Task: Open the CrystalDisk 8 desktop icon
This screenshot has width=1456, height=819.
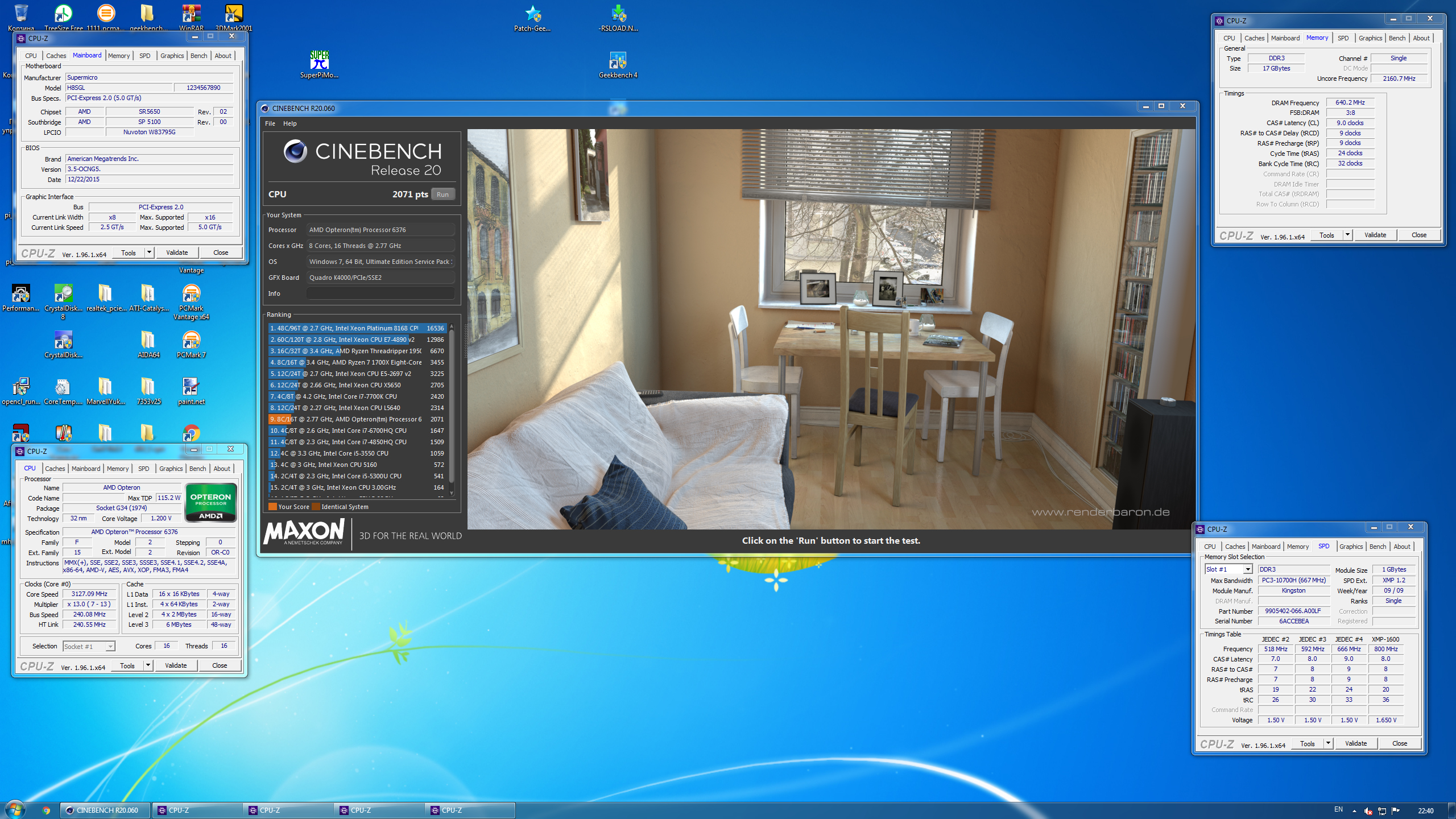Action: pos(63,302)
